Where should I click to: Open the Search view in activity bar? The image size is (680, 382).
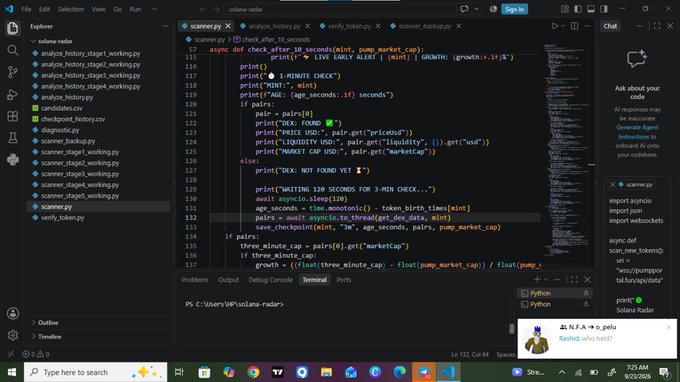pyautogui.click(x=13, y=50)
